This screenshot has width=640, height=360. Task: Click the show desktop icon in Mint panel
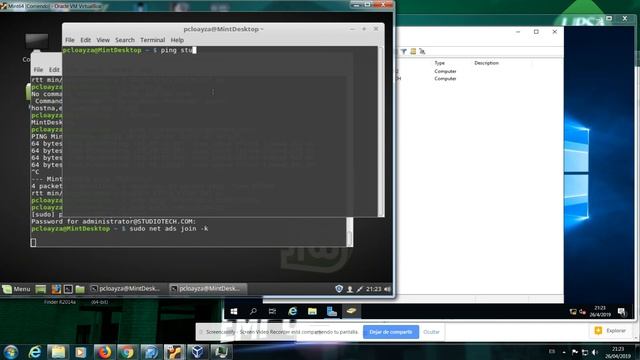(x=40, y=289)
